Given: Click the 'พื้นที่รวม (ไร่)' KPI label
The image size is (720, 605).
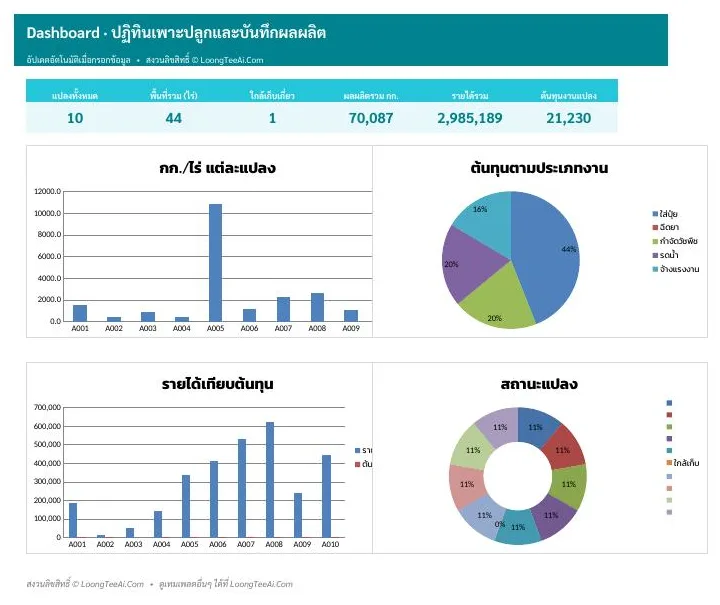Looking at the screenshot, I should [174, 95].
